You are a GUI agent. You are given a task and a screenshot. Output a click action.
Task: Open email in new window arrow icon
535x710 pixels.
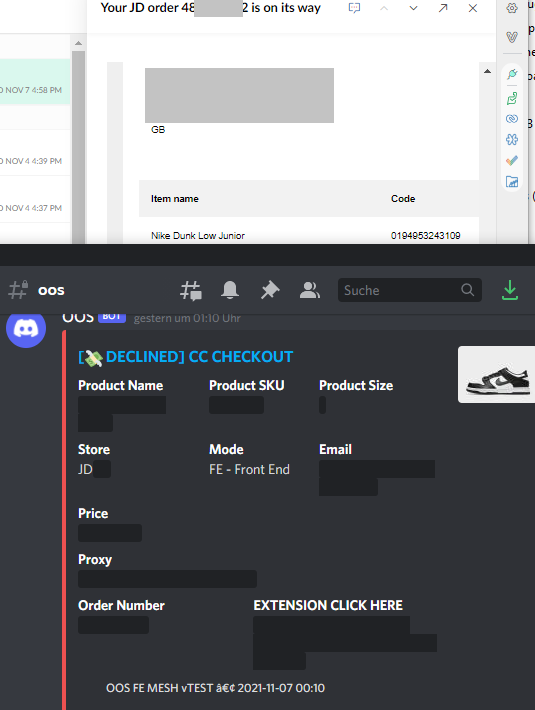pos(443,8)
